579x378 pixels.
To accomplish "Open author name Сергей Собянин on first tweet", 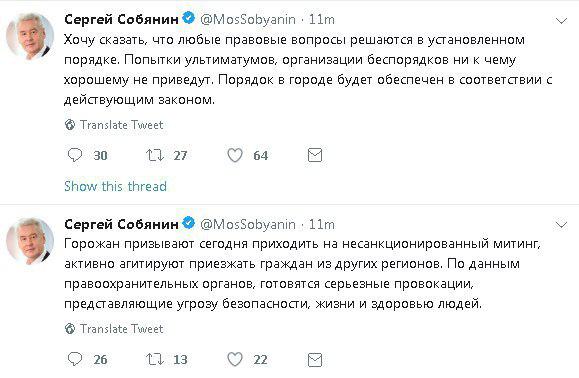I will click(x=121, y=19).
